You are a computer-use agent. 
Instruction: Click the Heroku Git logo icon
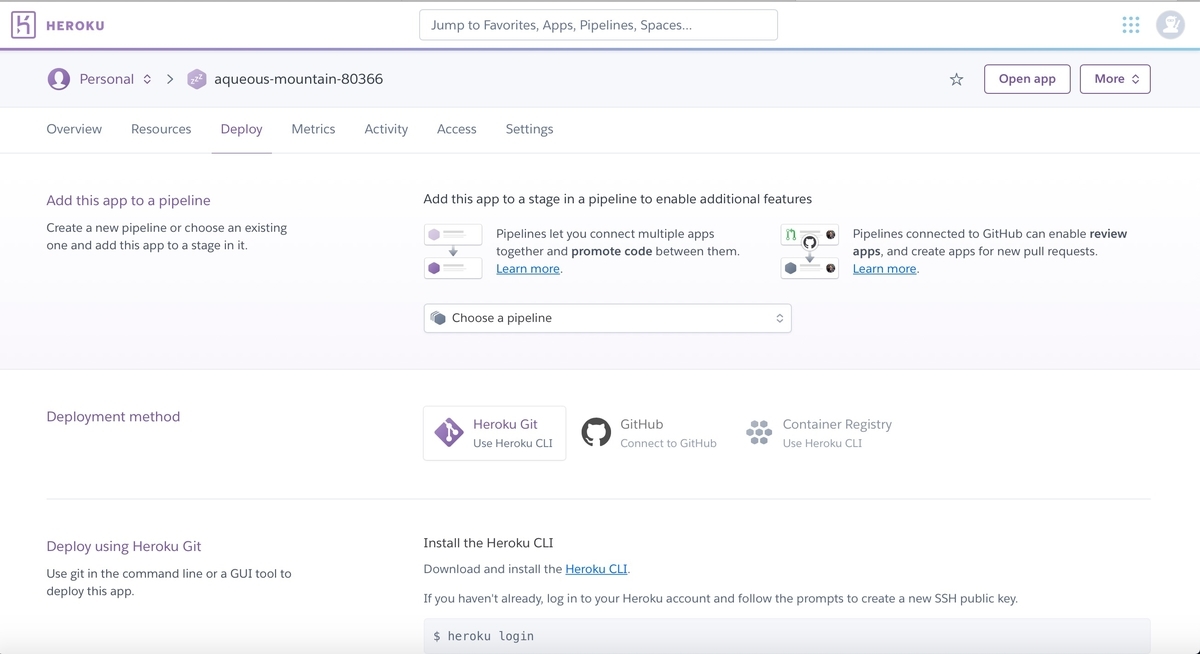449,433
